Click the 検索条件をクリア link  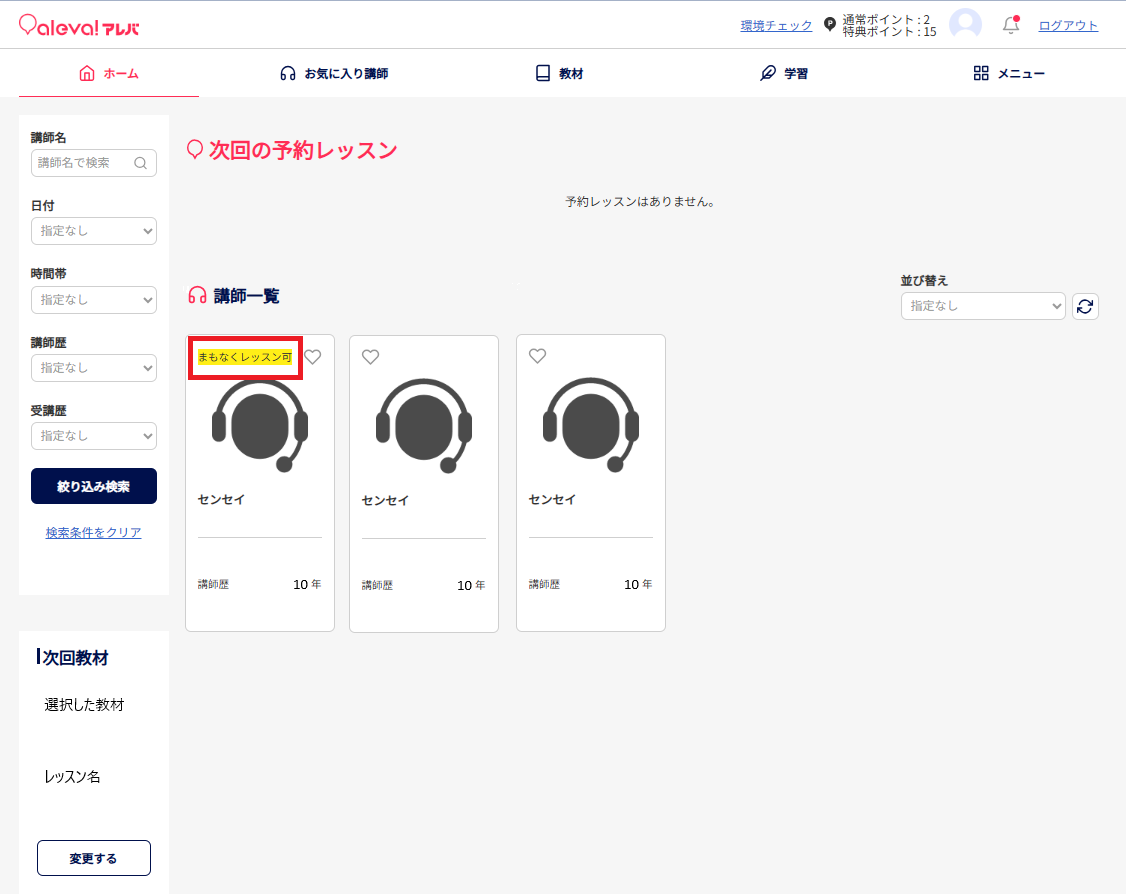coord(94,533)
